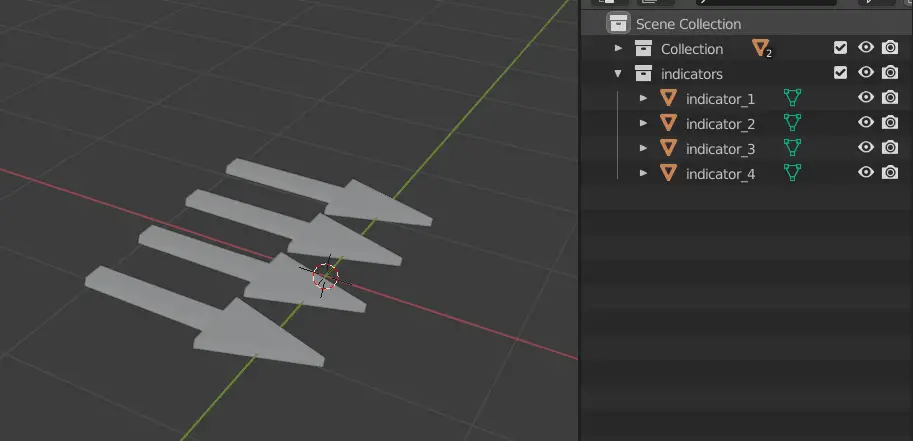Click the Scene Collection archive icon
This screenshot has width=913, height=441.
(x=618, y=23)
